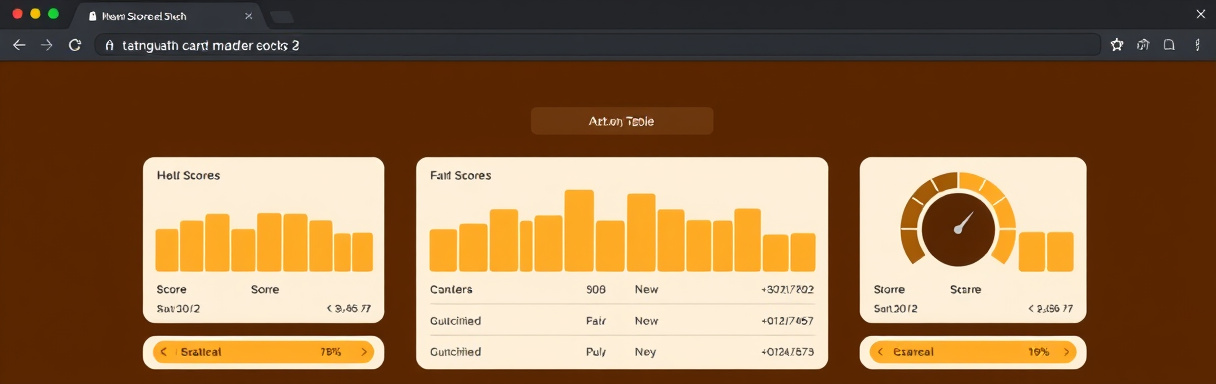
Task: Click 'Sart.2012' in the gauge card
Action: [x=895, y=308]
